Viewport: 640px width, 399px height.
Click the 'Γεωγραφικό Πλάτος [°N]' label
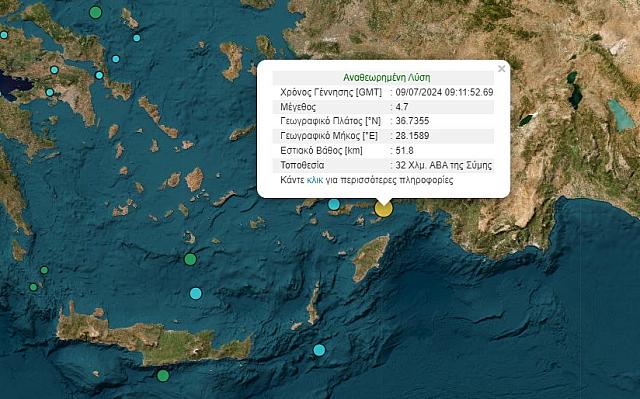[x=330, y=121]
